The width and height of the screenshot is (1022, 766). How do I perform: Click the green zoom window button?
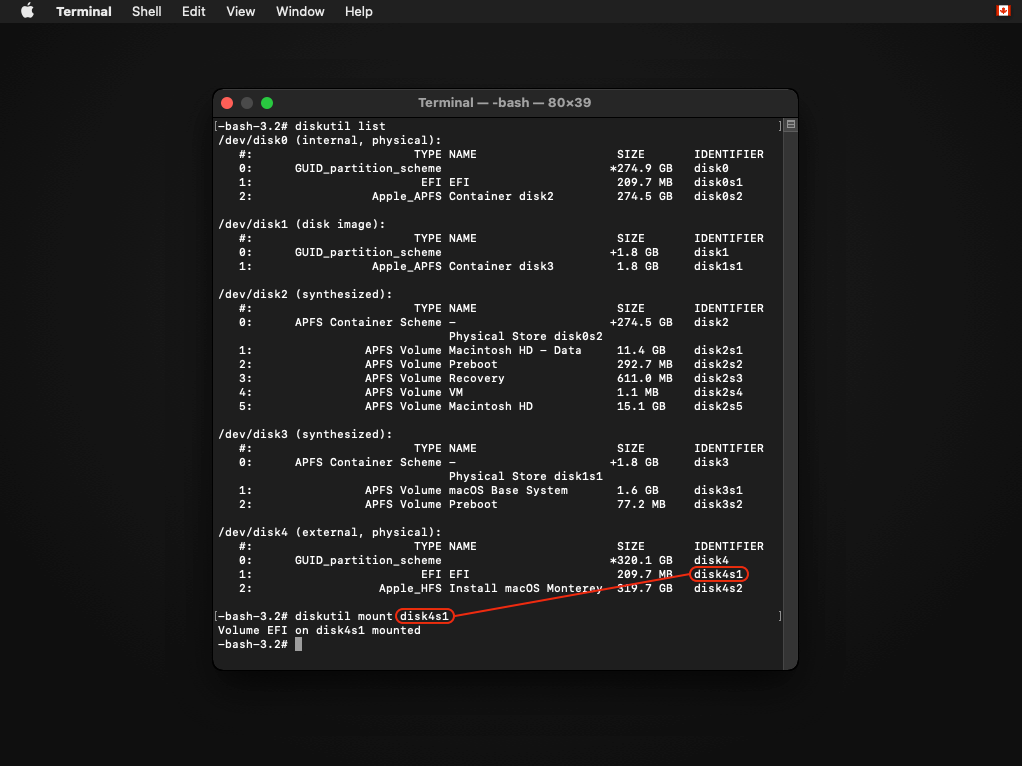pyautogui.click(x=267, y=103)
